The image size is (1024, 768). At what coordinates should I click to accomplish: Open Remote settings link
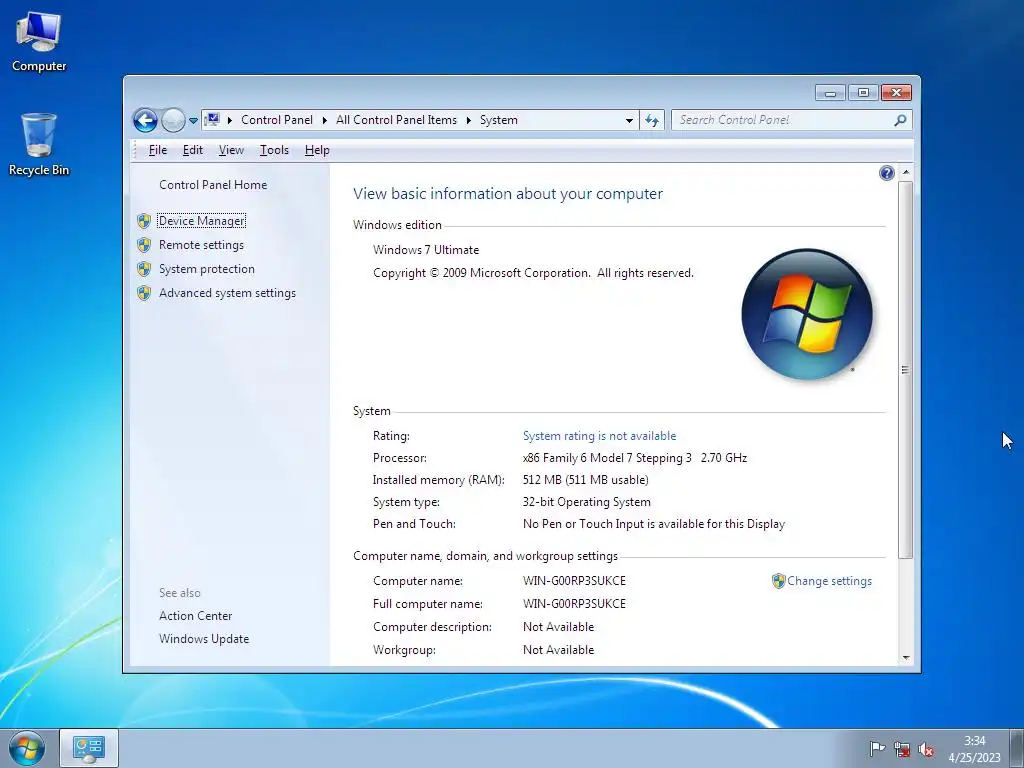pos(201,245)
